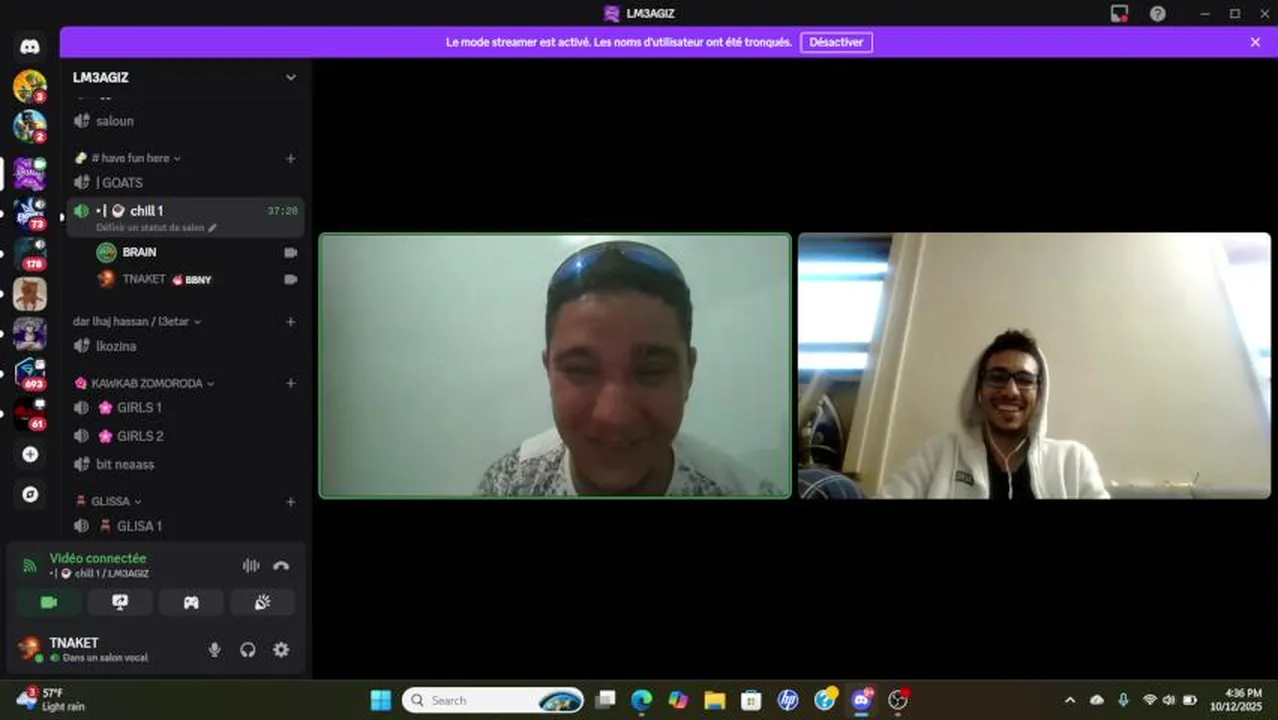The height and width of the screenshot is (720, 1278).
Task: Start an activity with game controller icon
Action: pyautogui.click(x=191, y=602)
